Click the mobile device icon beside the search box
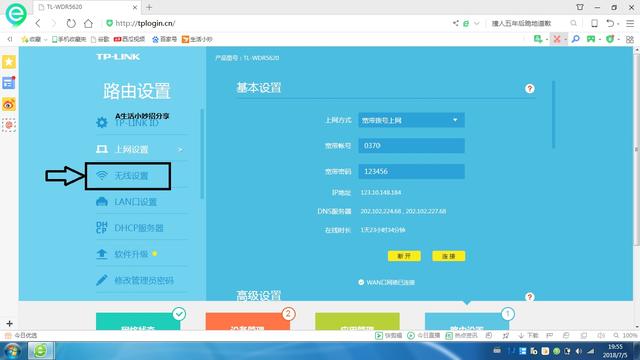 594,23
